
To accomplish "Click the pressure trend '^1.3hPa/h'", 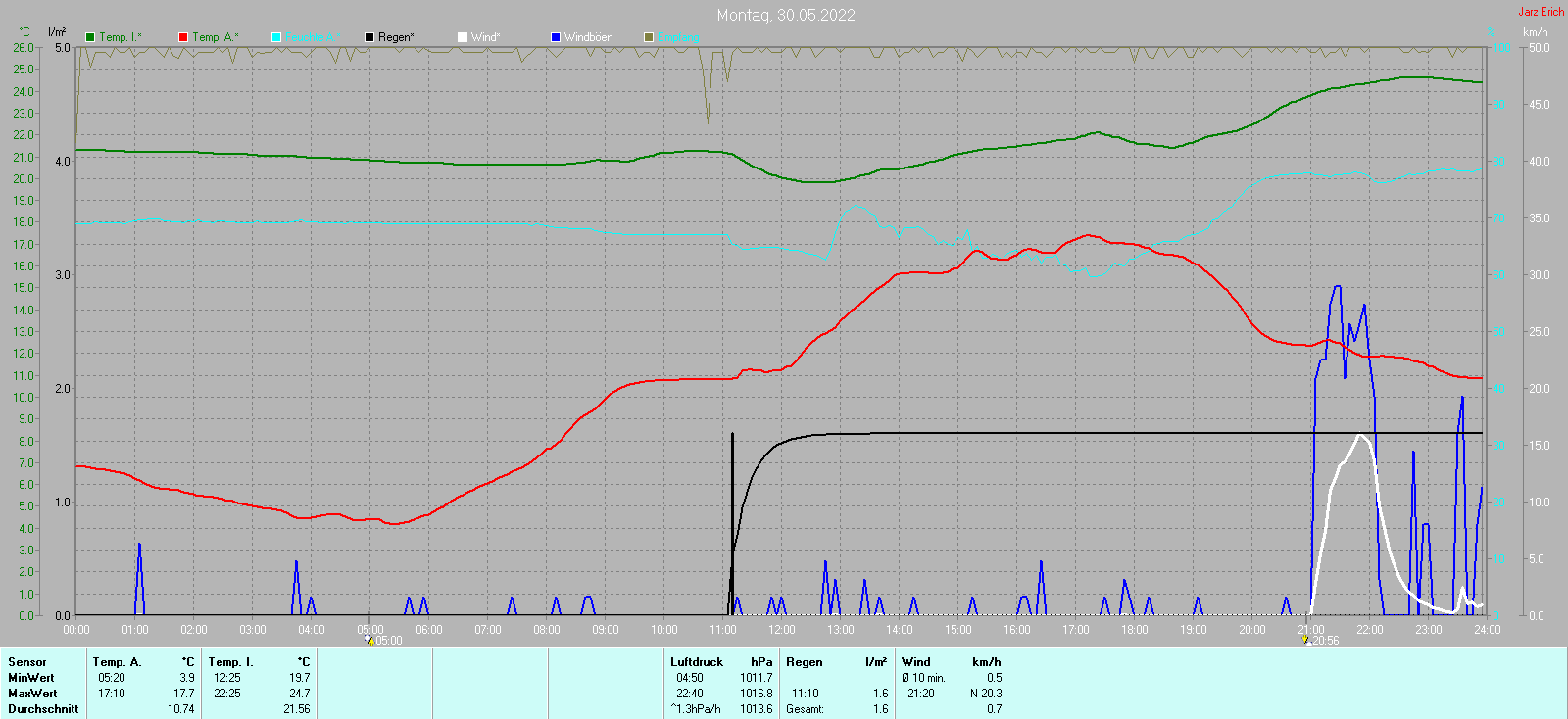I will (696, 709).
